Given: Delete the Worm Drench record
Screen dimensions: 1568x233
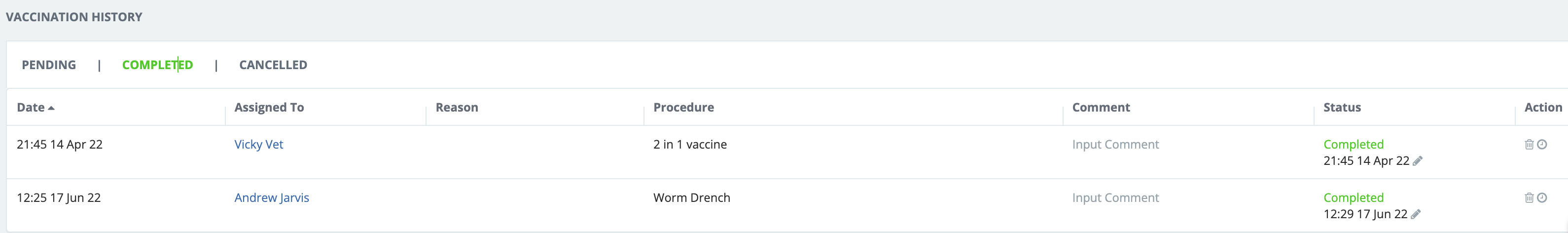Looking at the screenshot, I should (x=1529, y=197).
